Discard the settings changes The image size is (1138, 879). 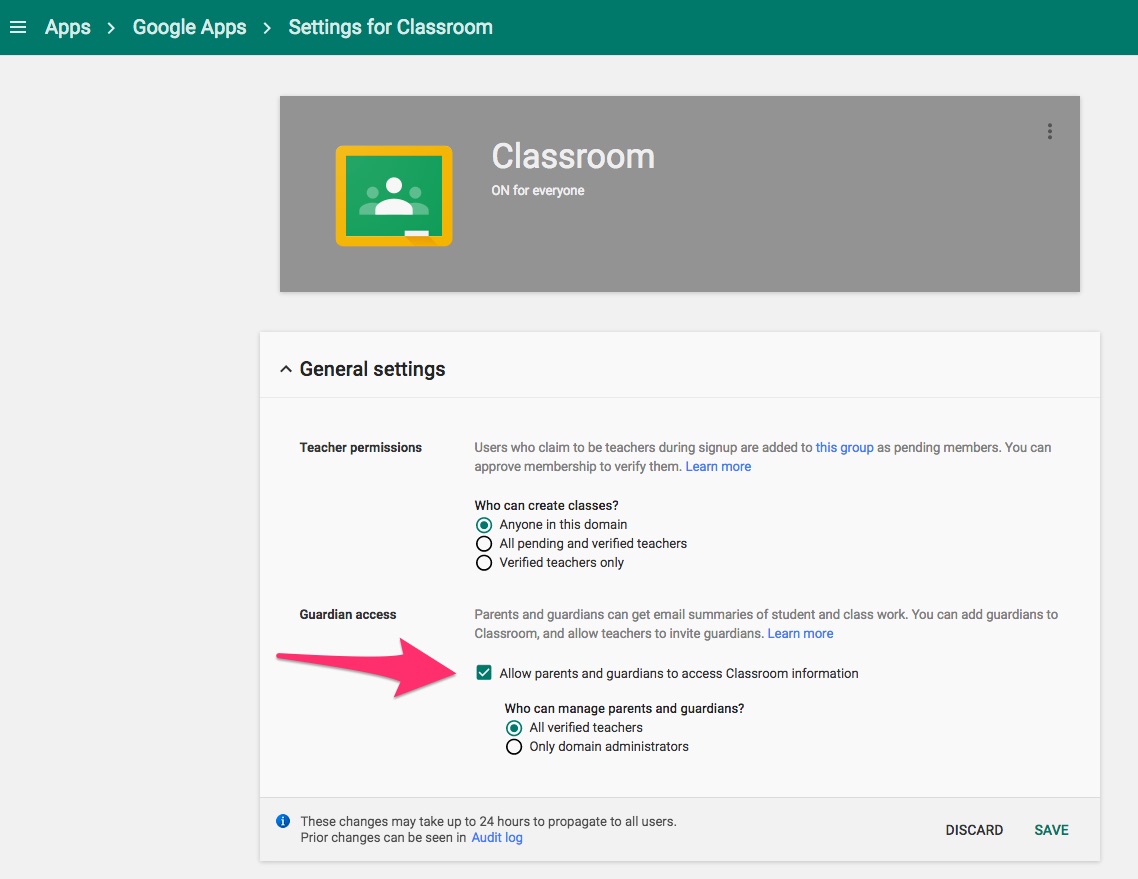pos(974,830)
